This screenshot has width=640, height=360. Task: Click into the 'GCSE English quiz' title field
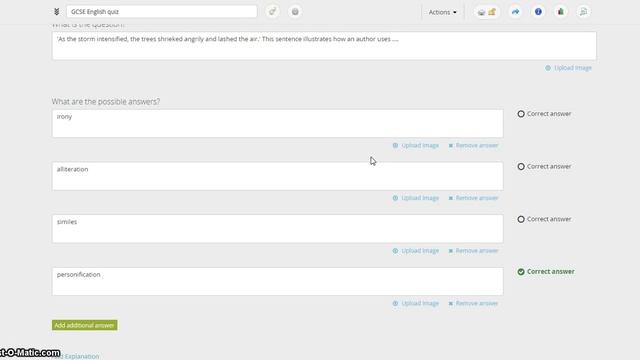coord(162,12)
